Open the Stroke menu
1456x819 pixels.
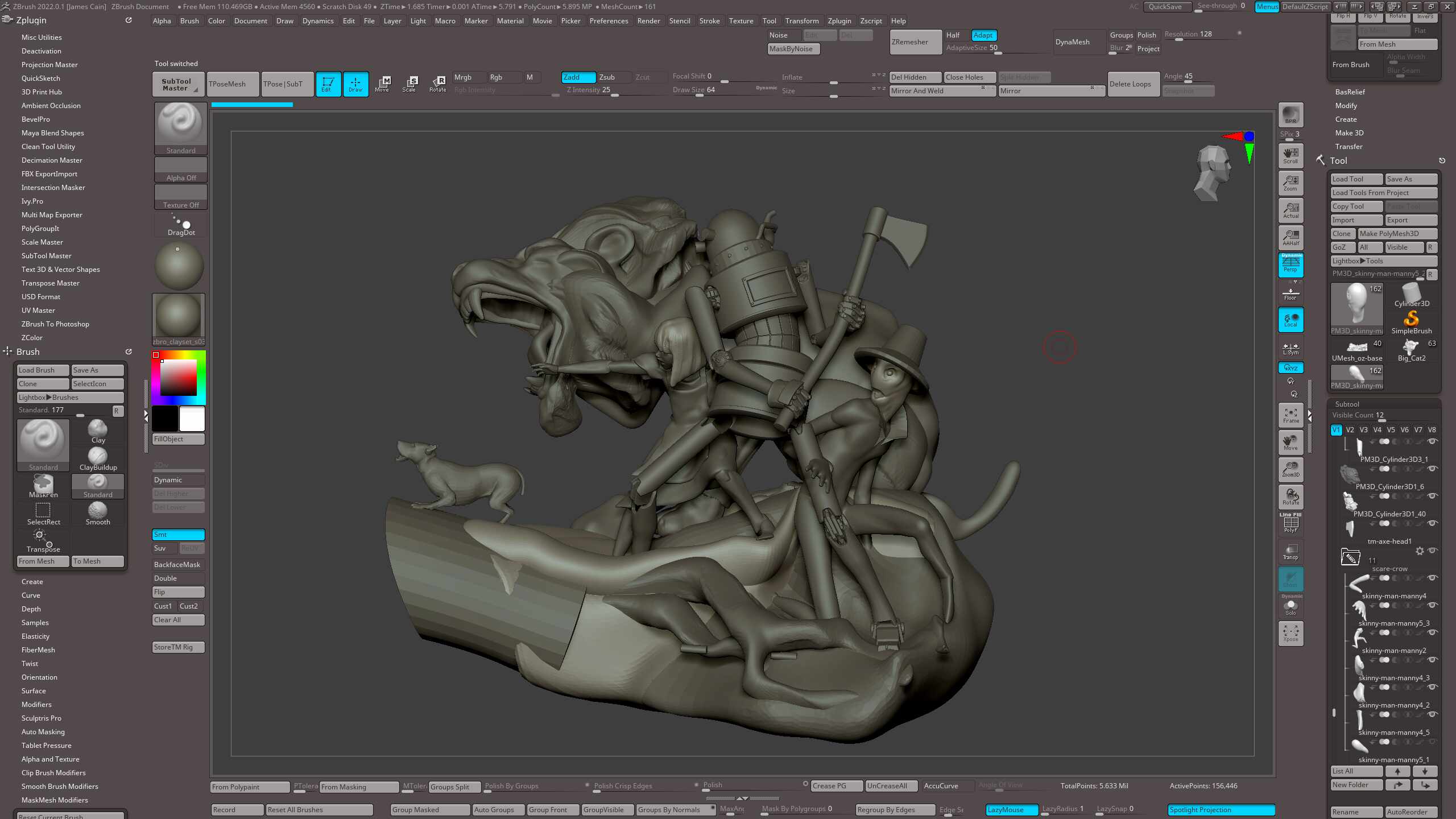click(709, 21)
